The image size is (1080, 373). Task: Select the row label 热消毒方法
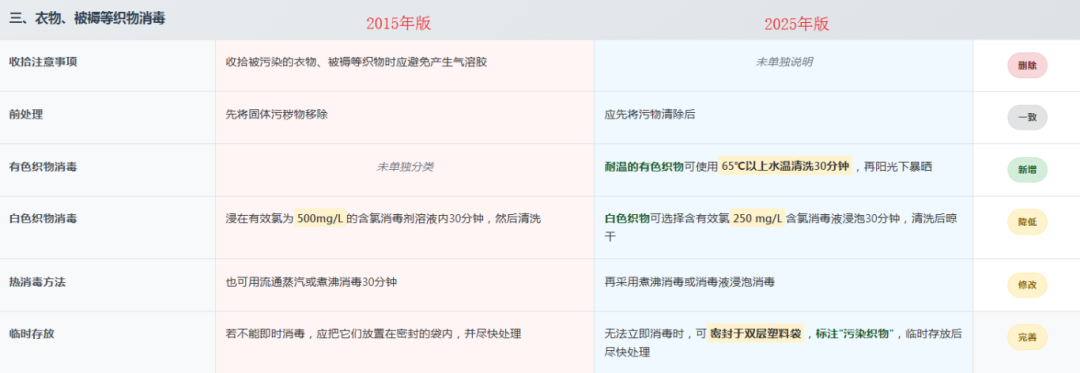pyautogui.click(x=37, y=281)
